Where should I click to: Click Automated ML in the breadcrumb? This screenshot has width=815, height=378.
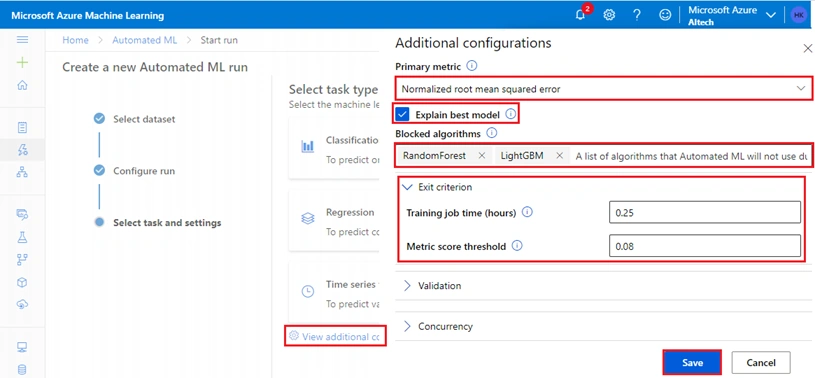[144, 40]
